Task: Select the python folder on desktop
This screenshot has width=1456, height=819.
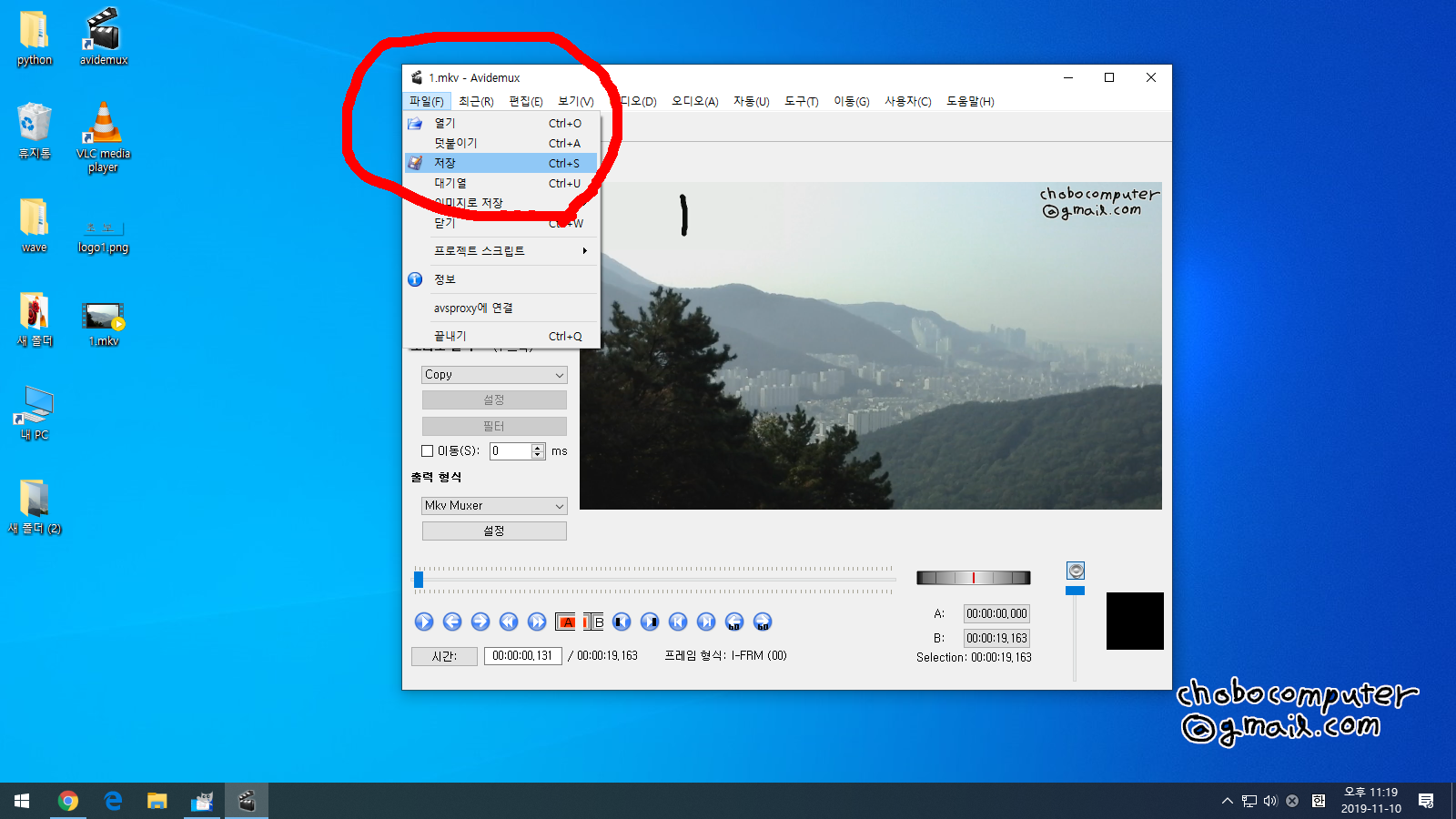Action: pos(35,36)
